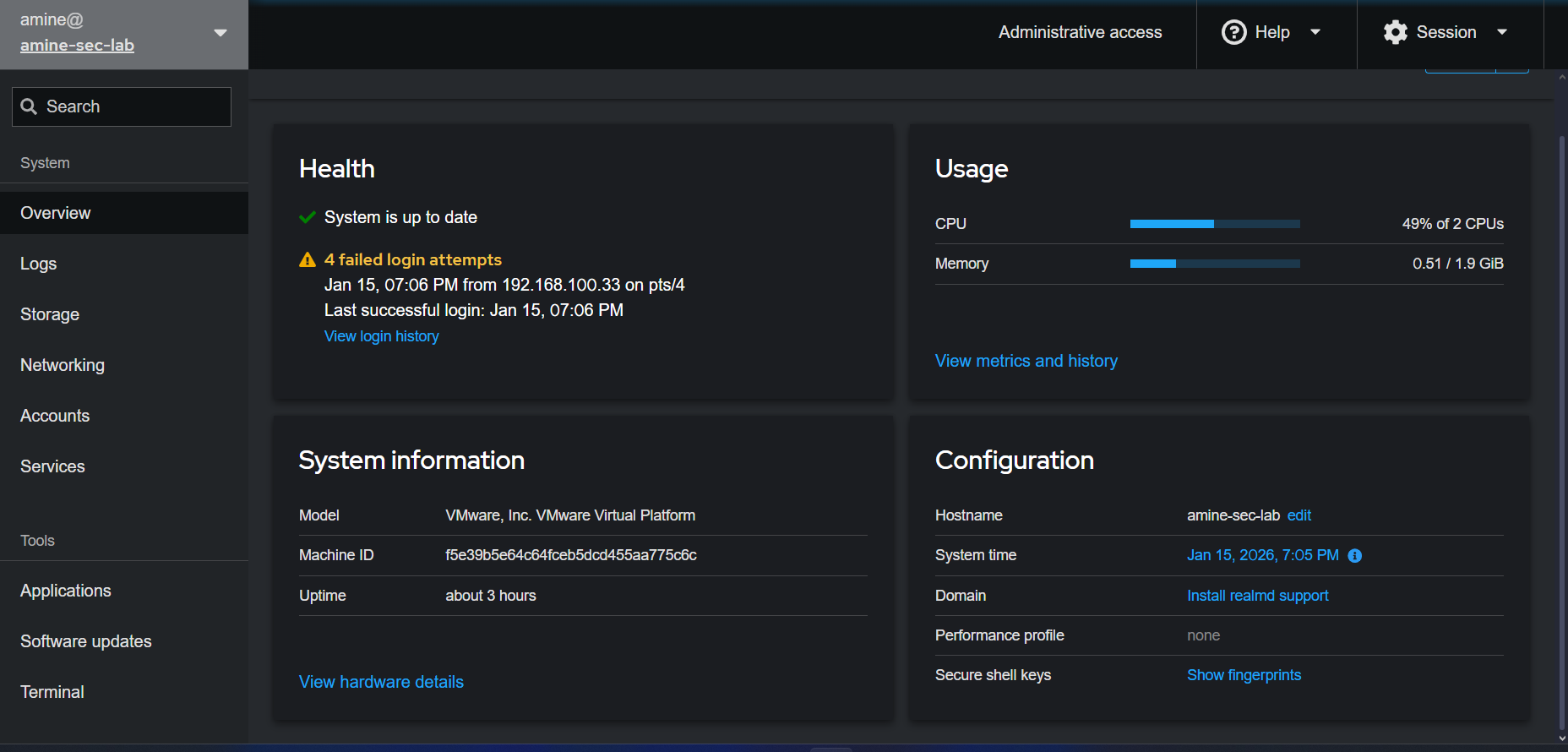Screen dimensions: 1568x752
Task: Click the Session gear icon
Action: coord(1395,32)
